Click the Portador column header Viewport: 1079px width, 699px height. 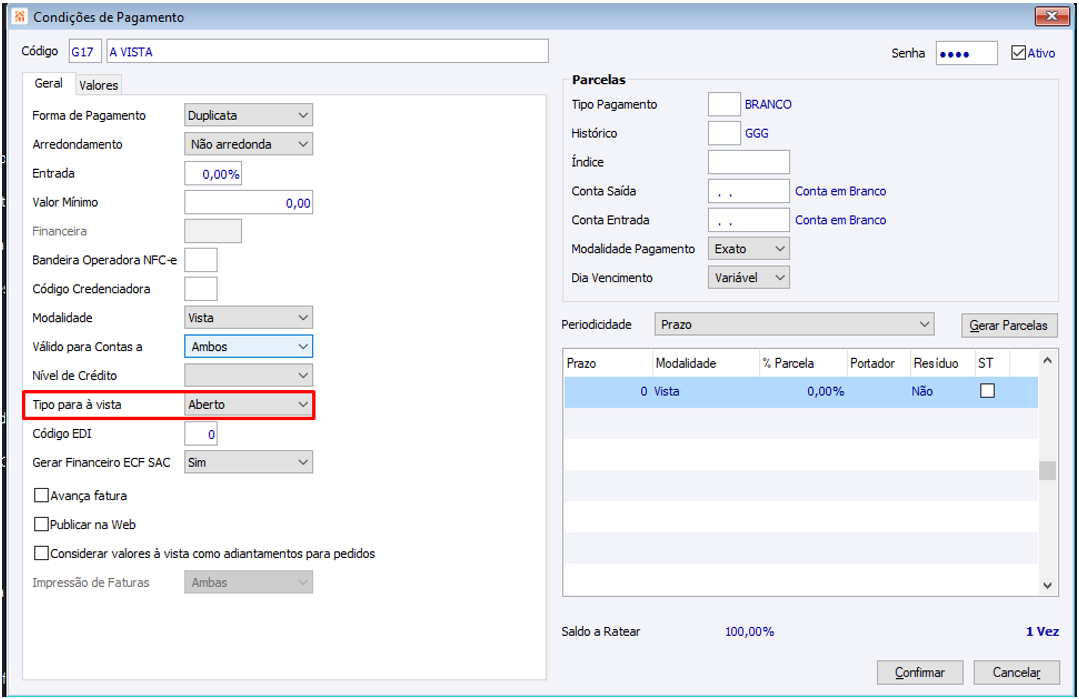pos(878,363)
